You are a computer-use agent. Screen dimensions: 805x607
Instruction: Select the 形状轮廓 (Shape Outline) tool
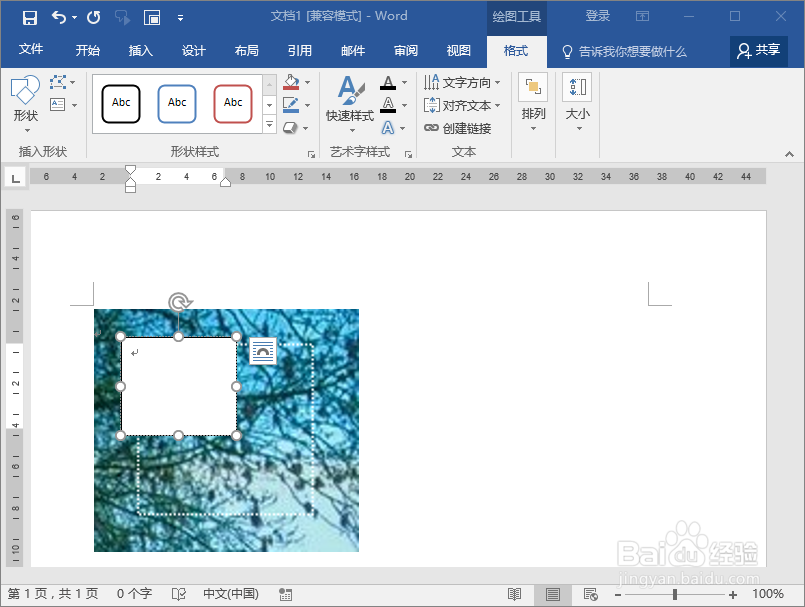[290, 103]
